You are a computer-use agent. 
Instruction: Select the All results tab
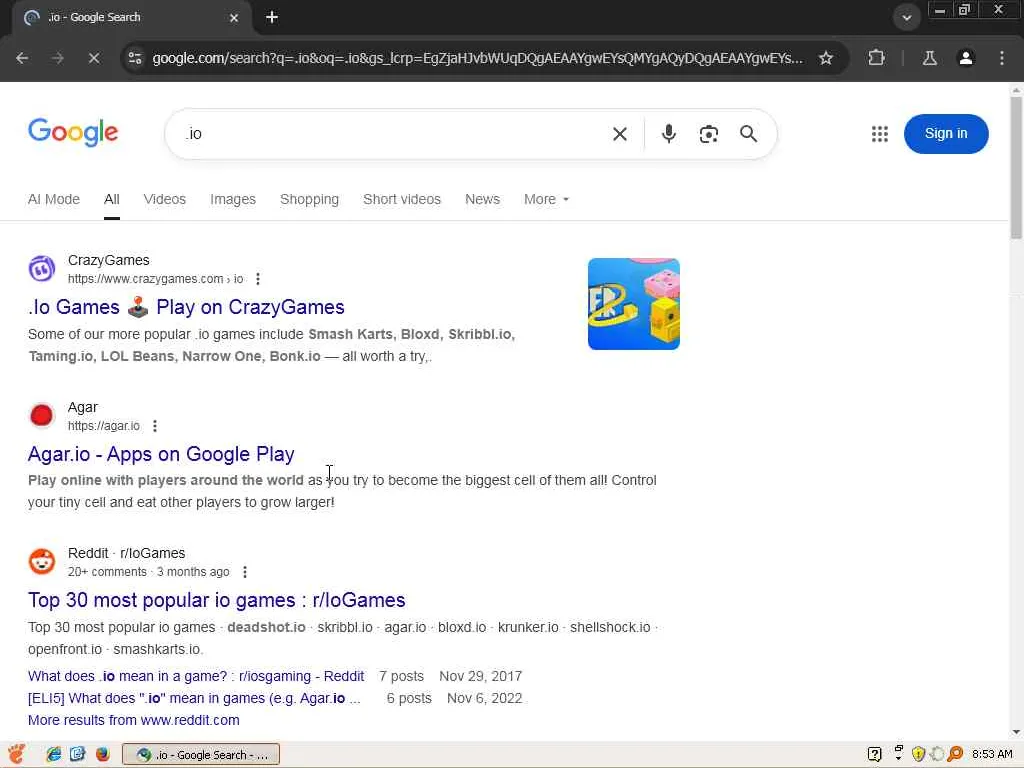[112, 199]
